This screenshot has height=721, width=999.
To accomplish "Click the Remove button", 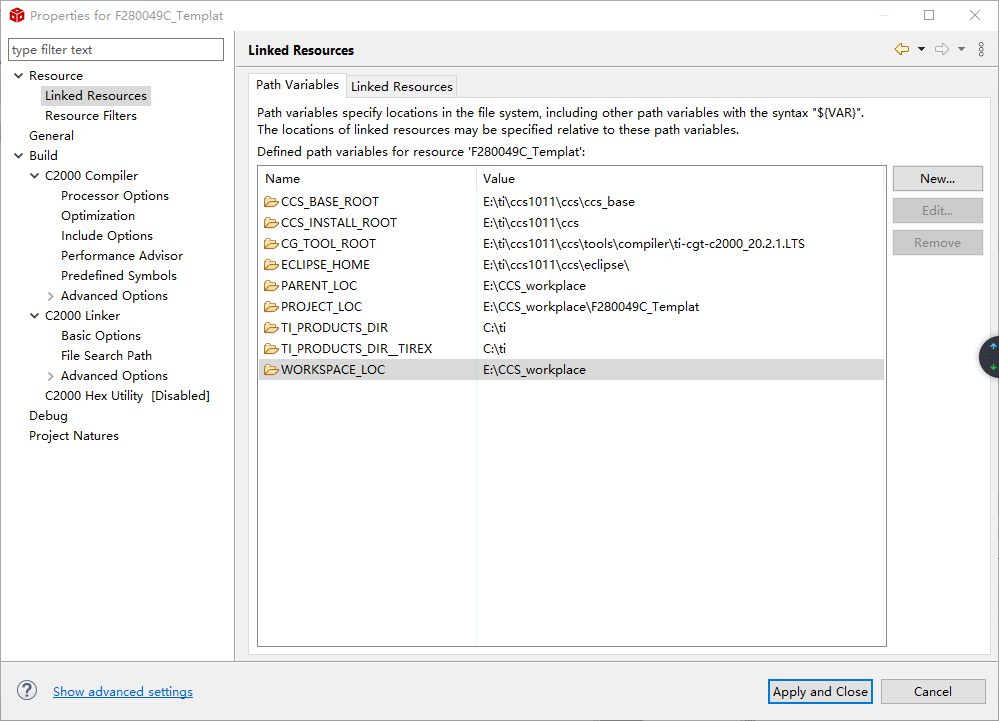I will click(937, 243).
